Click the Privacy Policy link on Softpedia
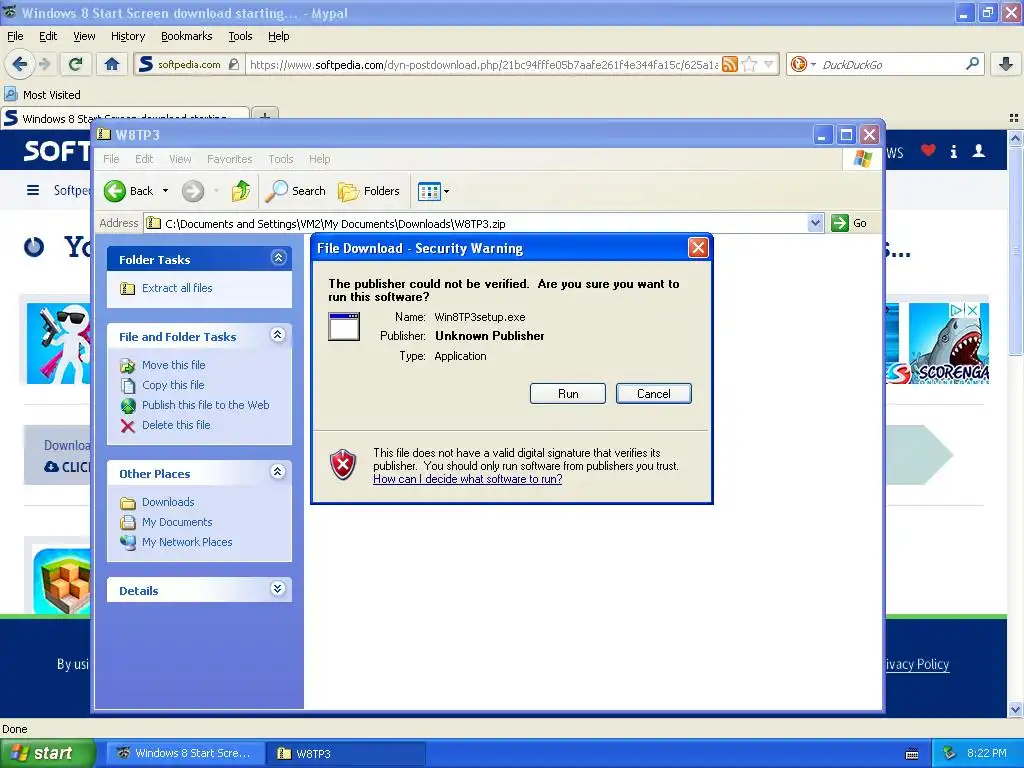Image resolution: width=1024 pixels, height=768 pixels. [x=917, y=664]
